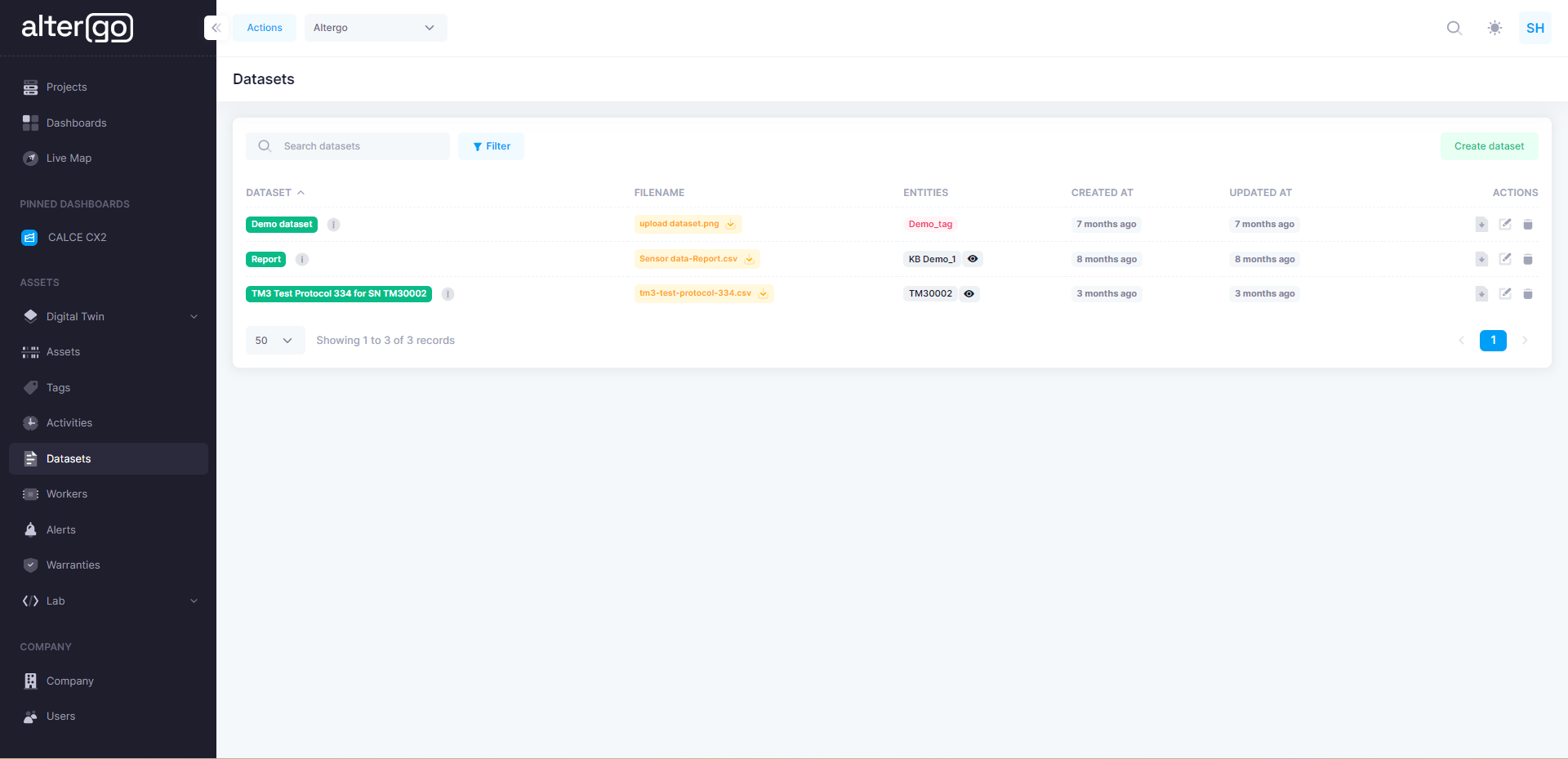Click the Create dataset button

point(1488,146)
